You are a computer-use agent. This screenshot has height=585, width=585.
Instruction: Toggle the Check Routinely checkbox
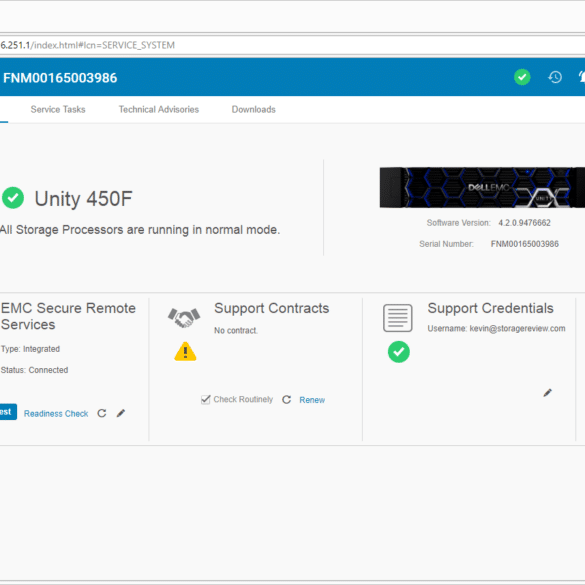click(206, 400)
